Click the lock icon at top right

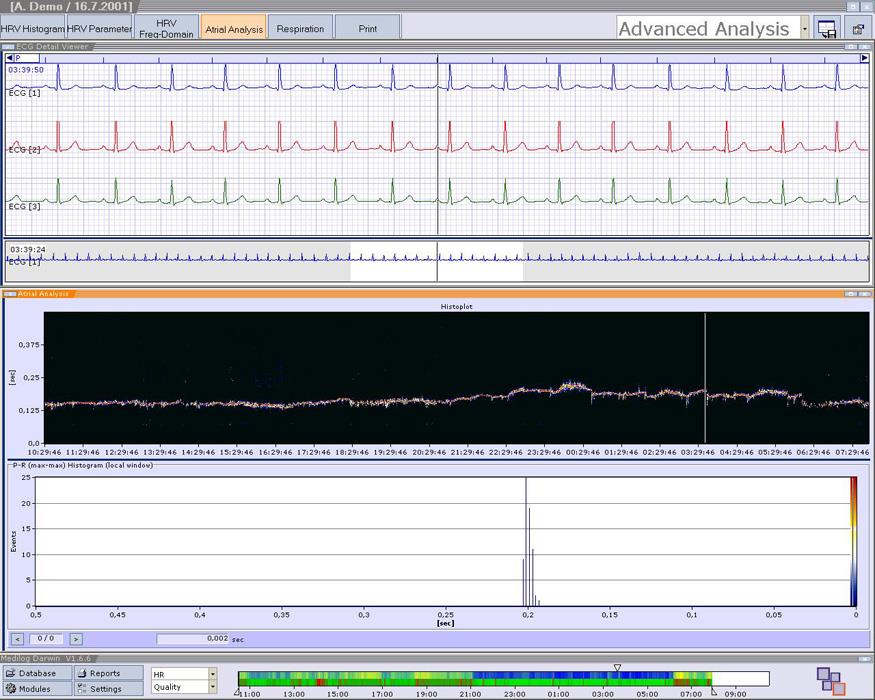tap(858, 29)
